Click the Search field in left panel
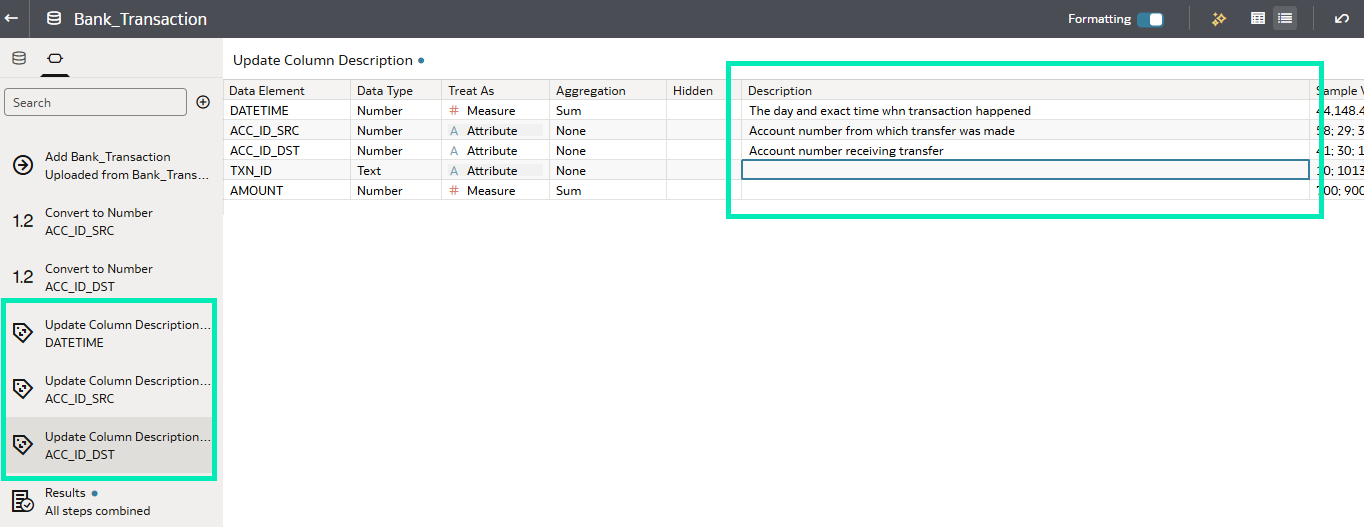Viewport: 1364px width, 527px height. pyautogui.click(x=95, y=102)
